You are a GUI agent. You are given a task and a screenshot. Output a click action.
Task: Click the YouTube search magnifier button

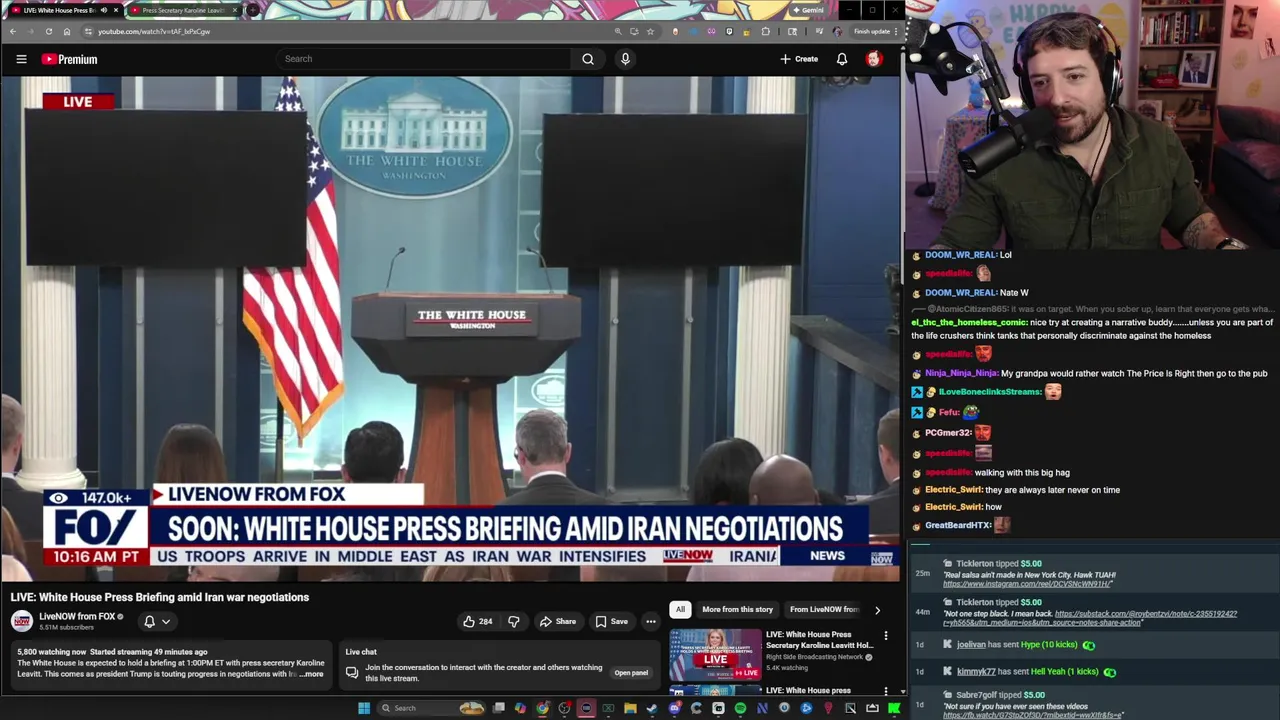(588, 59)
